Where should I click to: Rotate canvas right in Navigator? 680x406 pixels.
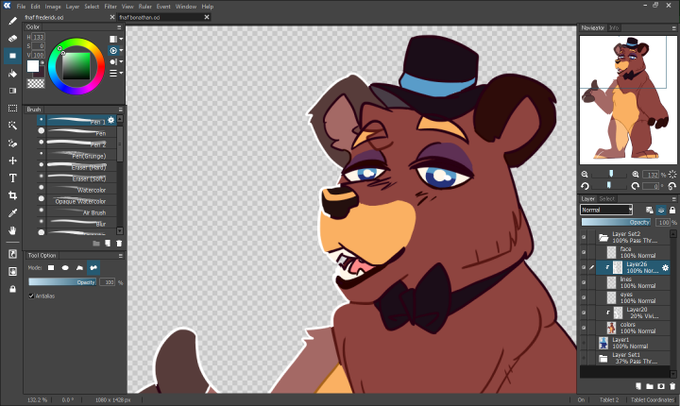[635, 186]
